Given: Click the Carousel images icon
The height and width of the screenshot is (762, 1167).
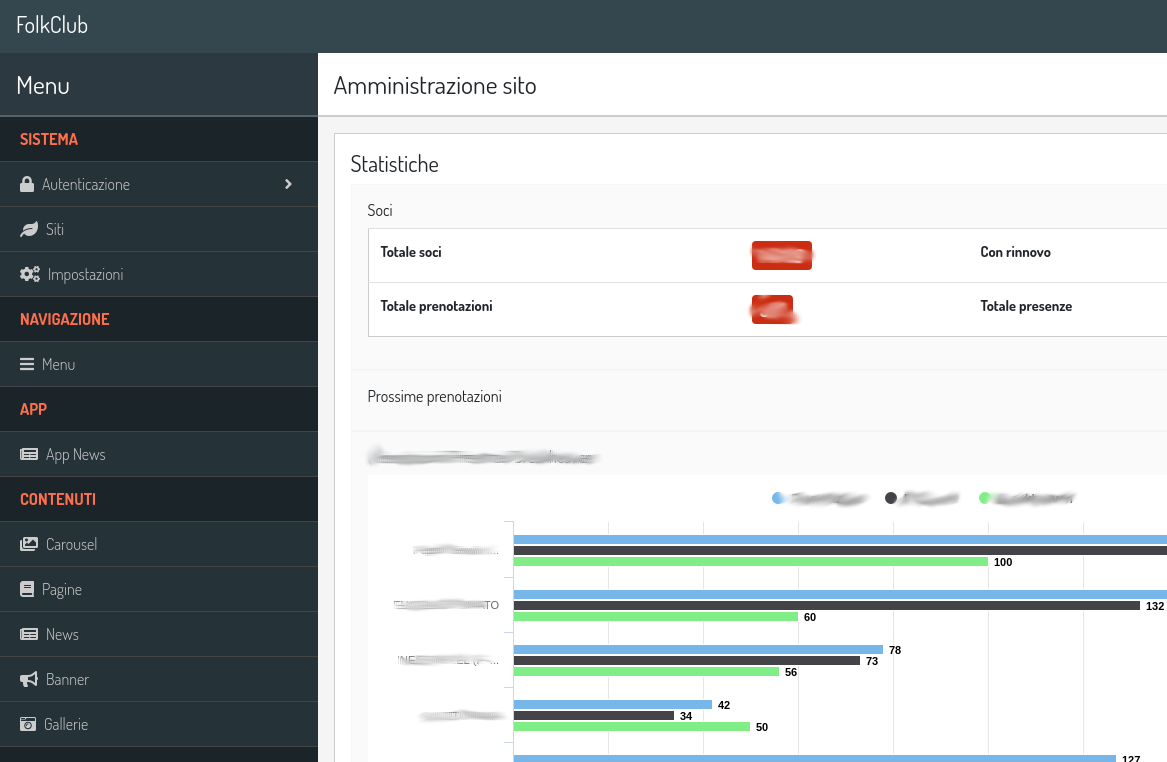Looking at the screenshot, I should pyautogui.click(x=30, y=545).
